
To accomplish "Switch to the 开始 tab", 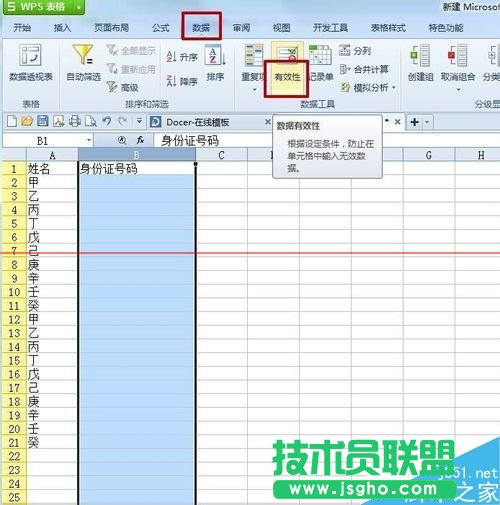I will [x=22, y=28].
